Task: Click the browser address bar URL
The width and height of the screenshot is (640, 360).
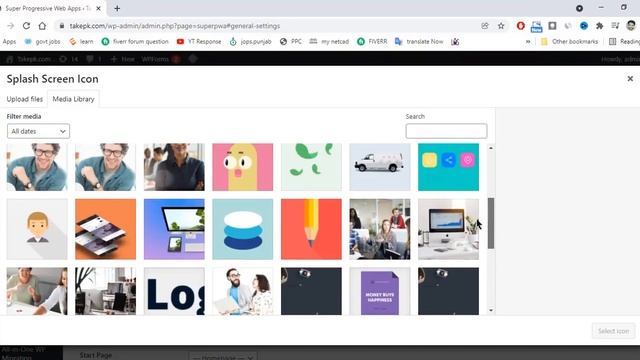Action: (175, 26)
